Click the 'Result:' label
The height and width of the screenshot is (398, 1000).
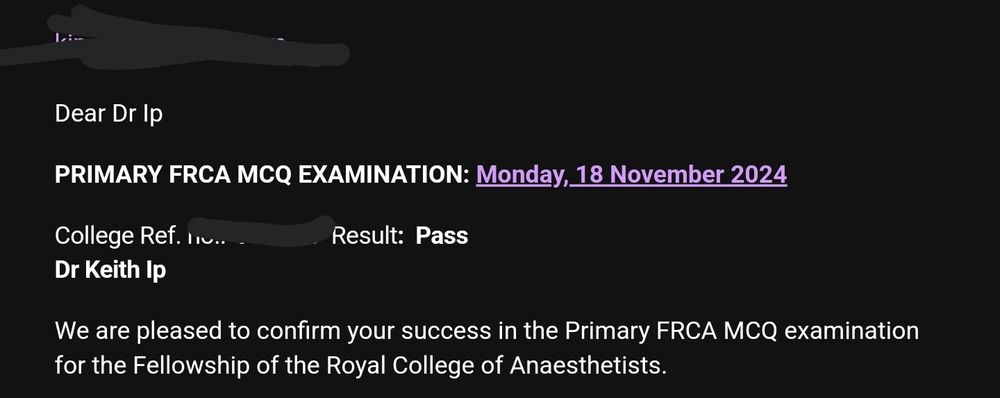(368, 236)
